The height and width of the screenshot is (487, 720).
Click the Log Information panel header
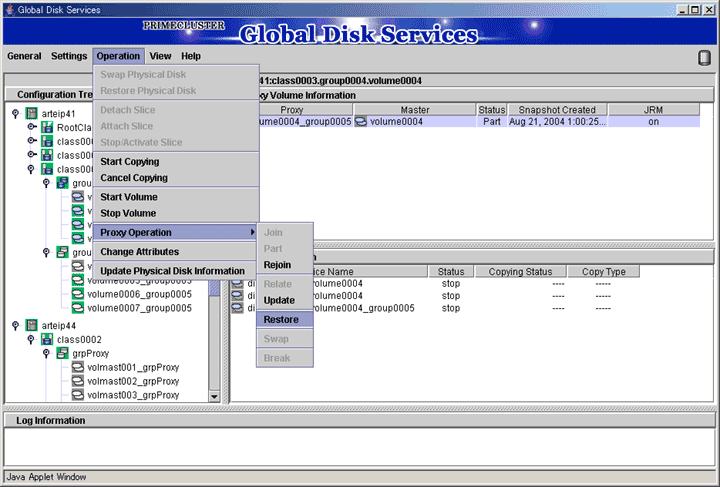pos(360,420)
